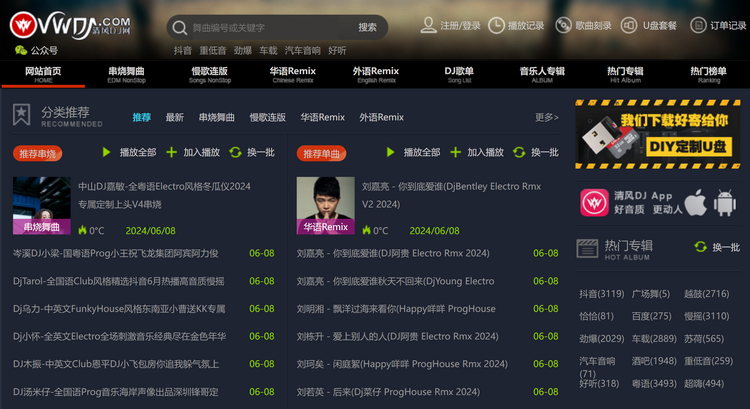Screen dimensions: 750x409
Task: Switch to 串烧舞曲 navigation tab
Action: pos(126,75)
